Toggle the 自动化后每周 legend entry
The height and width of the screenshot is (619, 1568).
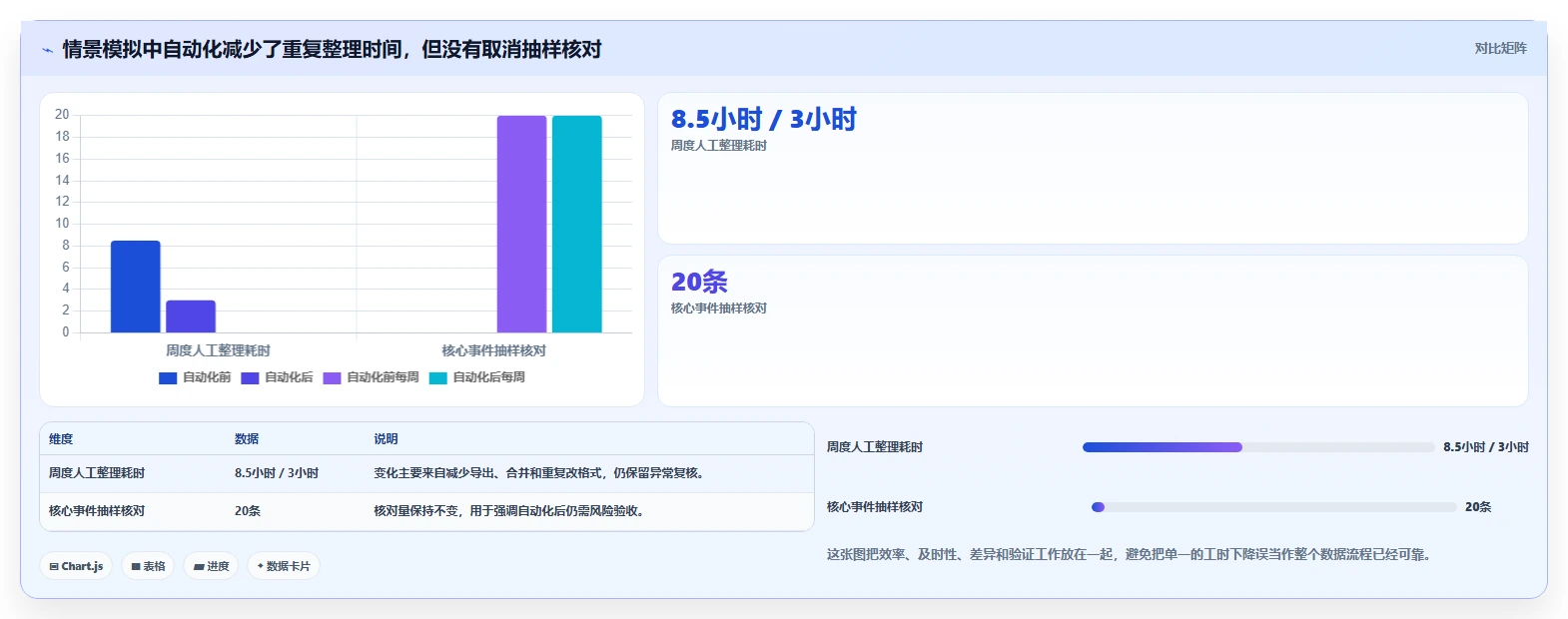click(477, 378)
